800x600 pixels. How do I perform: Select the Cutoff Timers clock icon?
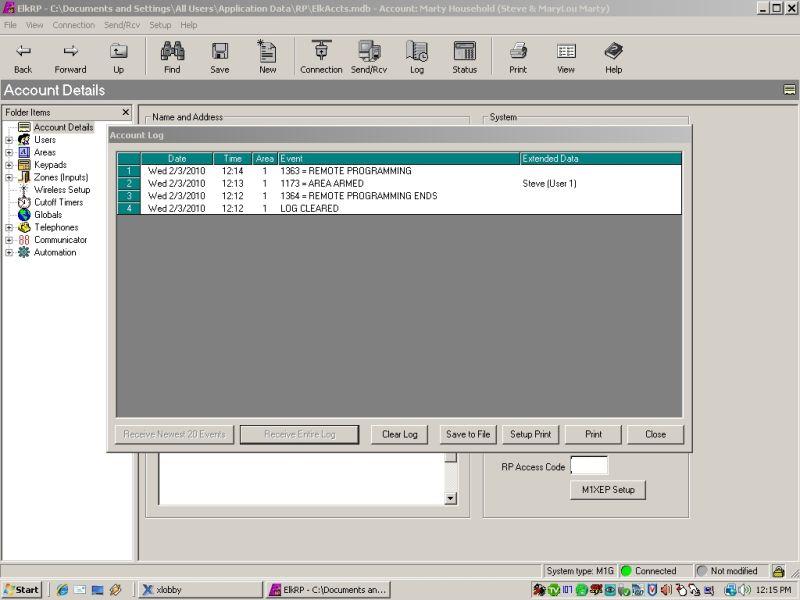(x=24, y=202)
